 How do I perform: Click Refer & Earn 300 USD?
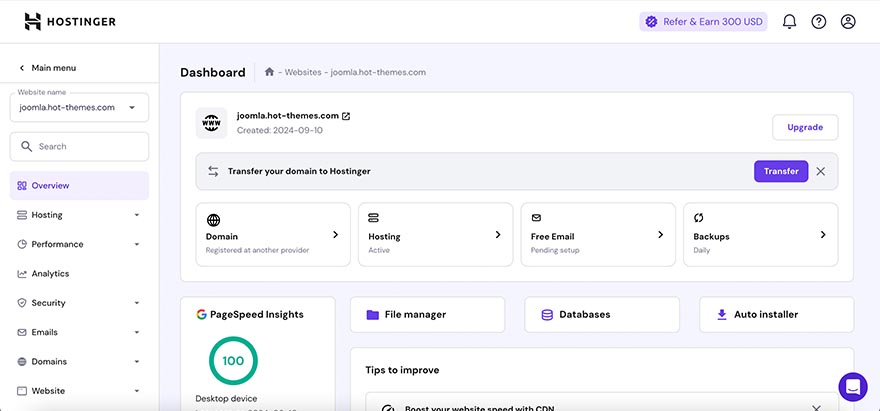click(x=703, y=22)
